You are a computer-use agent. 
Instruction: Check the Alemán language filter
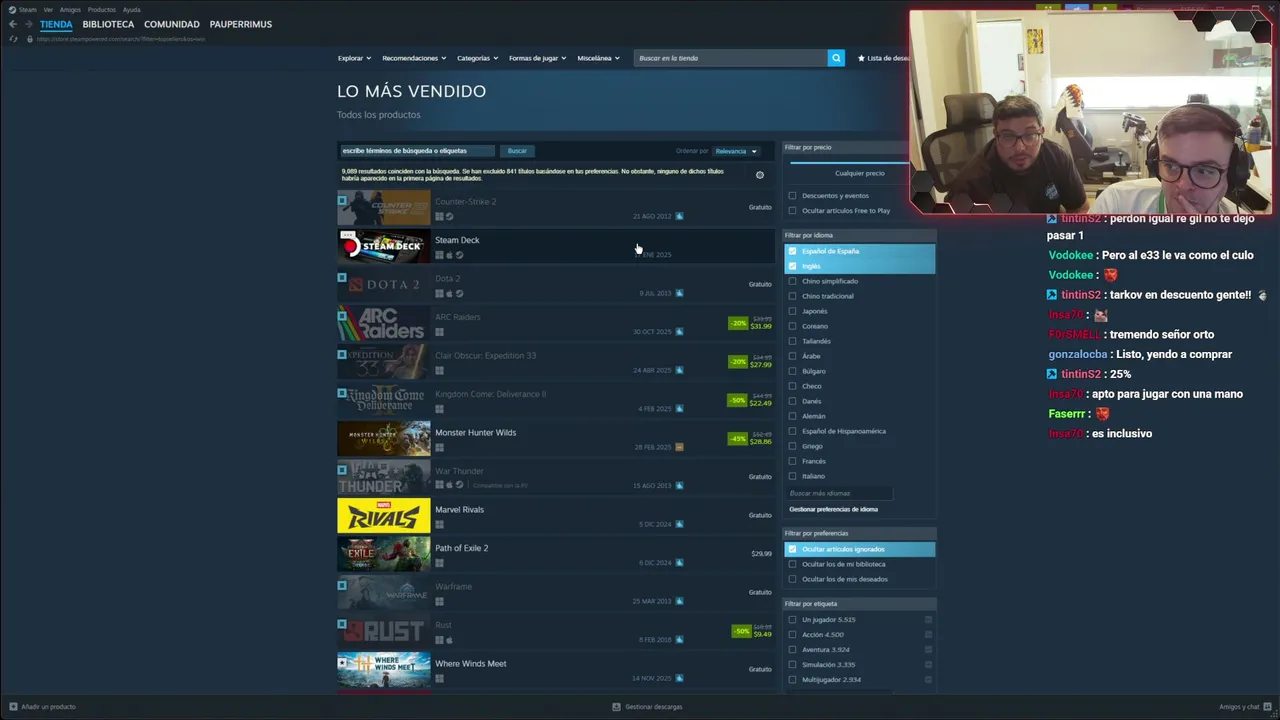click(x=793, y=416)
